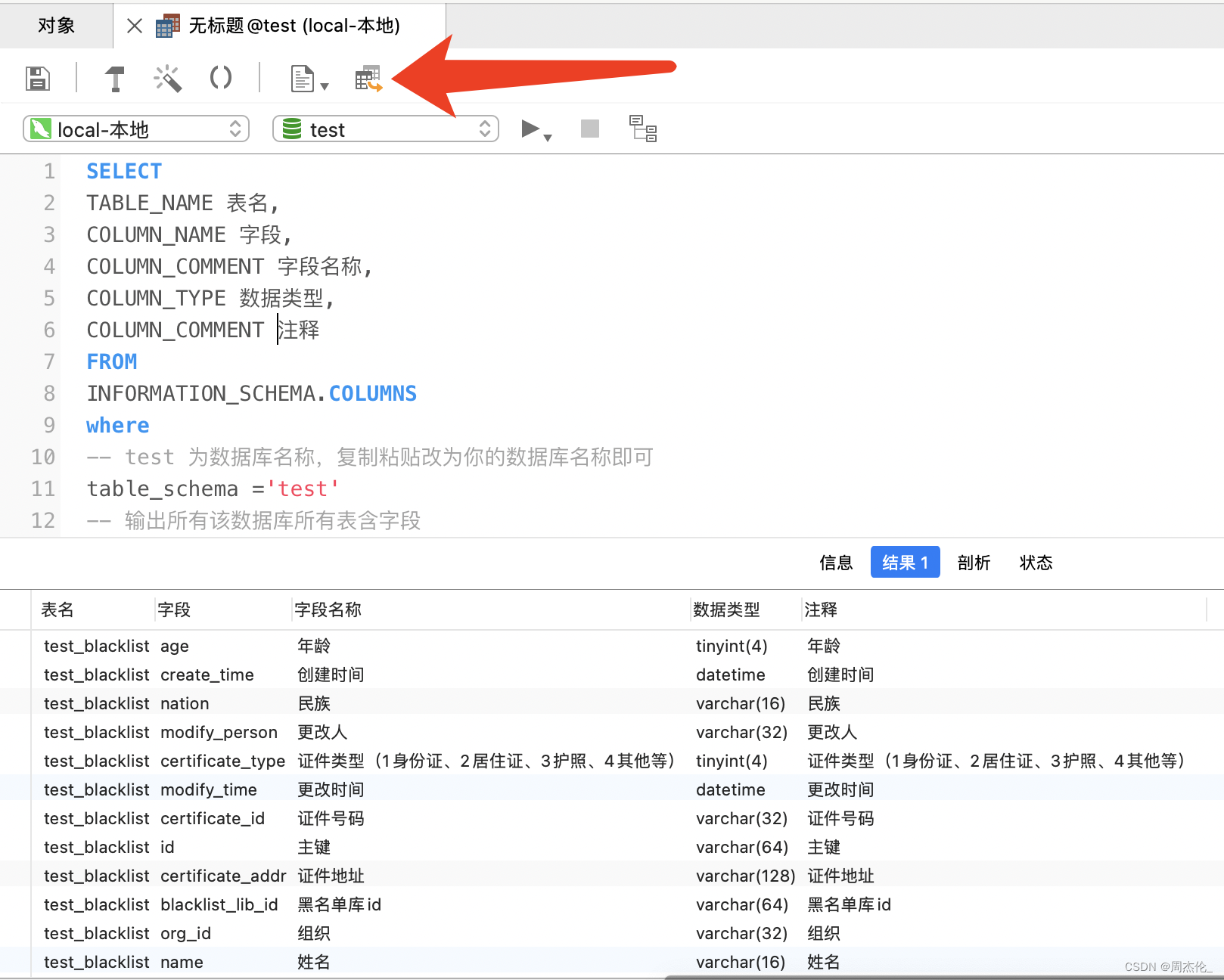Click the FROM keyword on line 7

112,362
